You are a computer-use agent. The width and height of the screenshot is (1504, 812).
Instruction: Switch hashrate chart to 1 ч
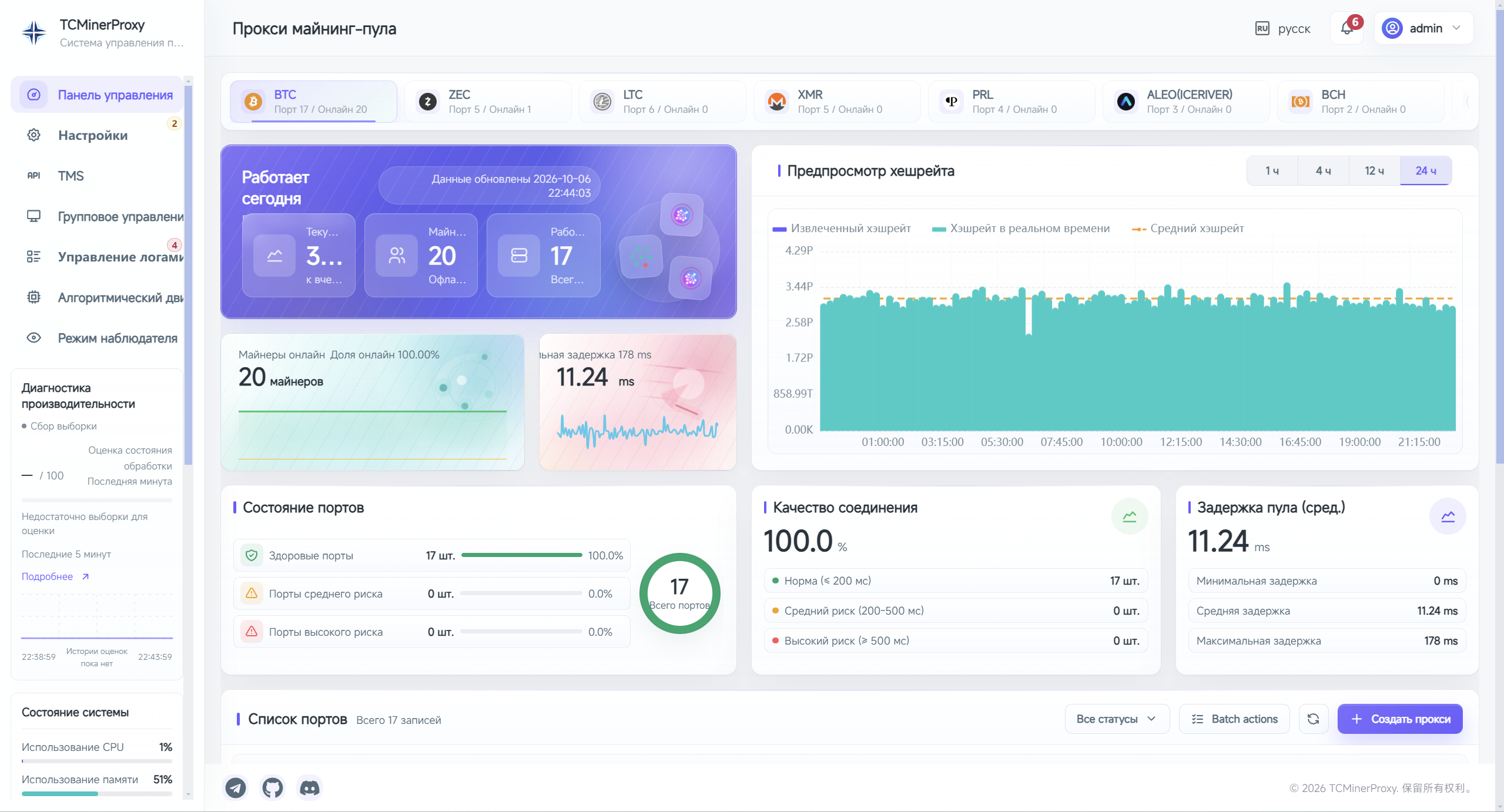pyautogui.click(x=1272, y=170)
